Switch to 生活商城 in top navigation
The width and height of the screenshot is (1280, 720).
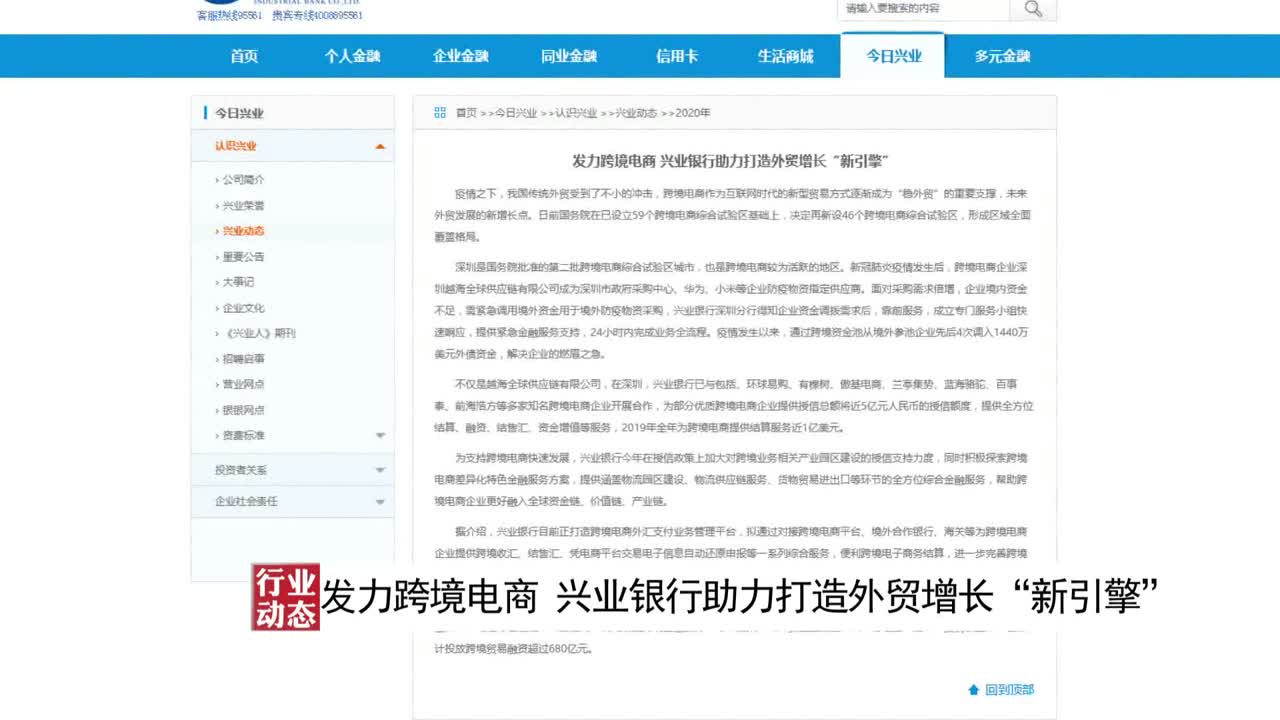coord(785,56)
